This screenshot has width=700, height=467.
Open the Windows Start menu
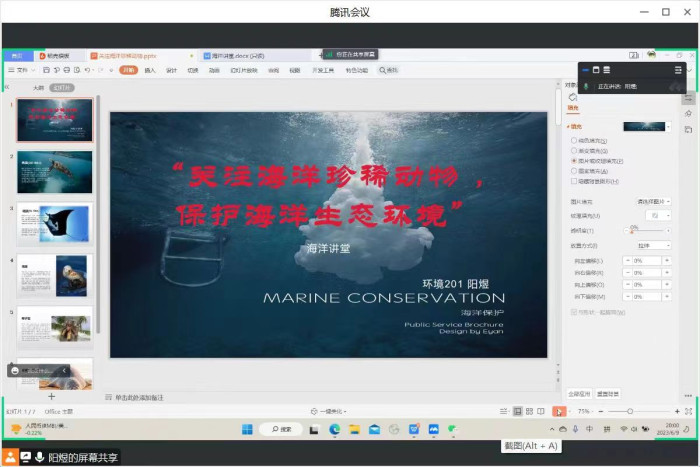click(247, 429)
